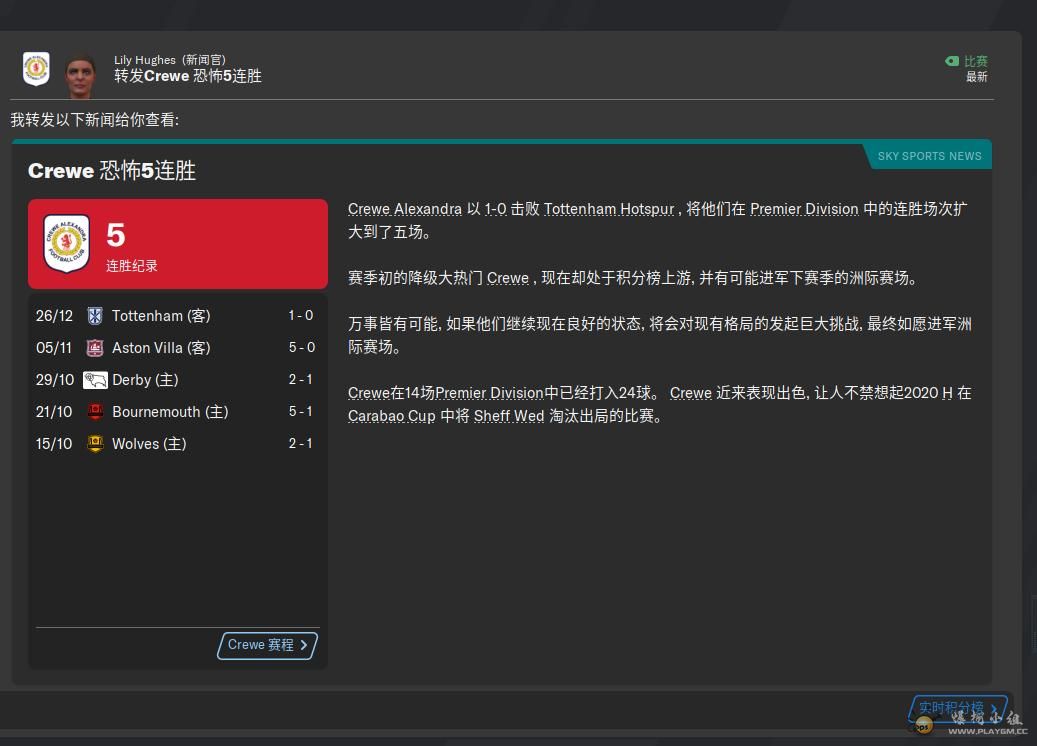Click the 我转发以下新闻给你查看 intro line

[x=95, y=120]
